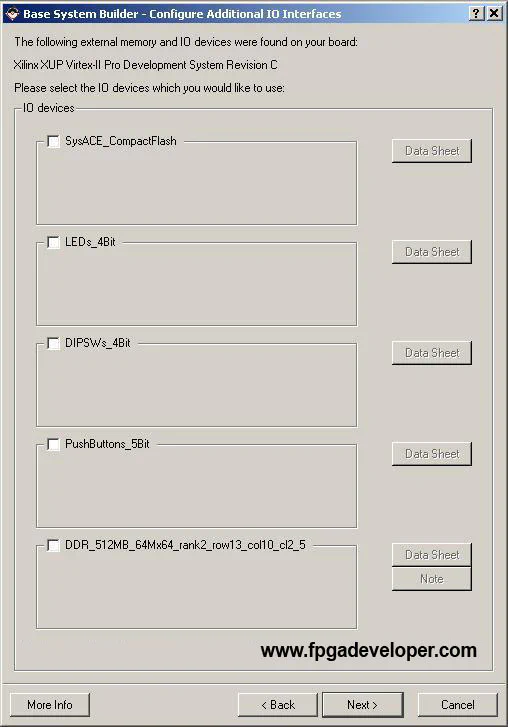
Task: Proceed with the Next button
Action: pos(362,705)
